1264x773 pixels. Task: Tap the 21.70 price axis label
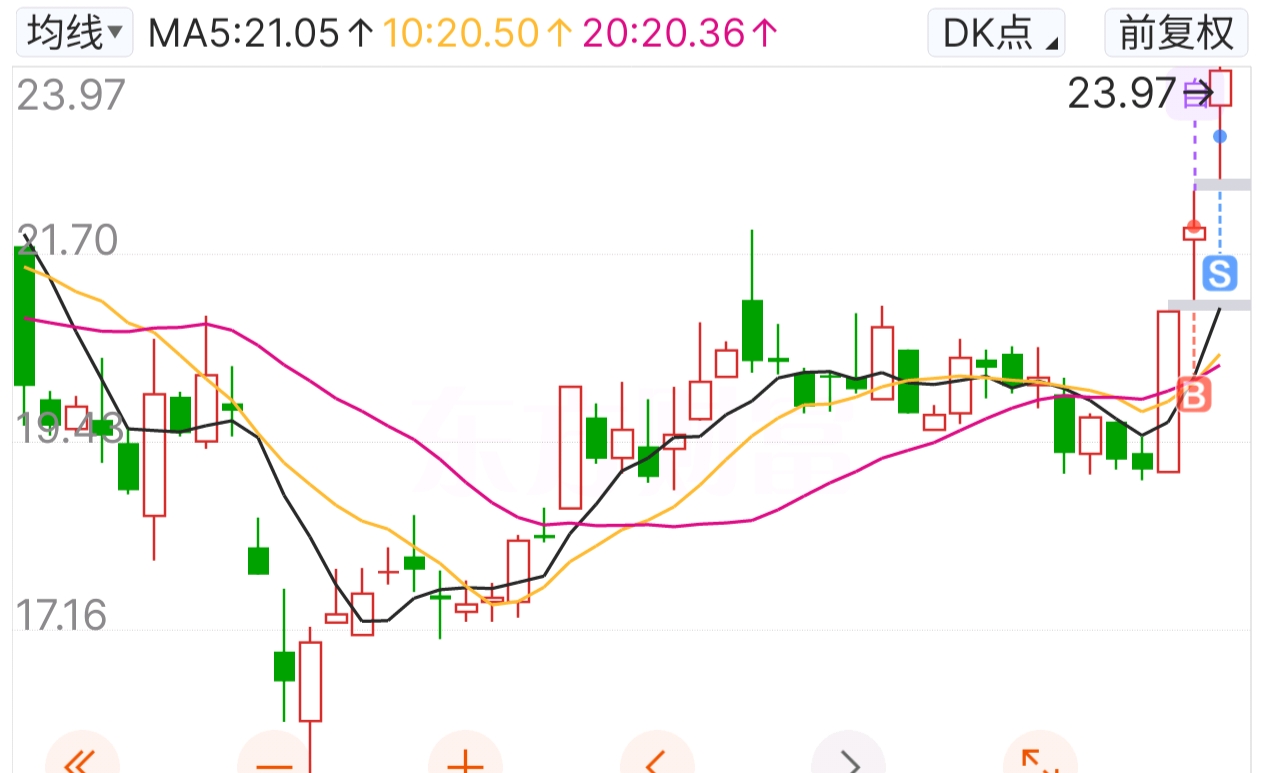pyautogui.click(x=67, y=241)
